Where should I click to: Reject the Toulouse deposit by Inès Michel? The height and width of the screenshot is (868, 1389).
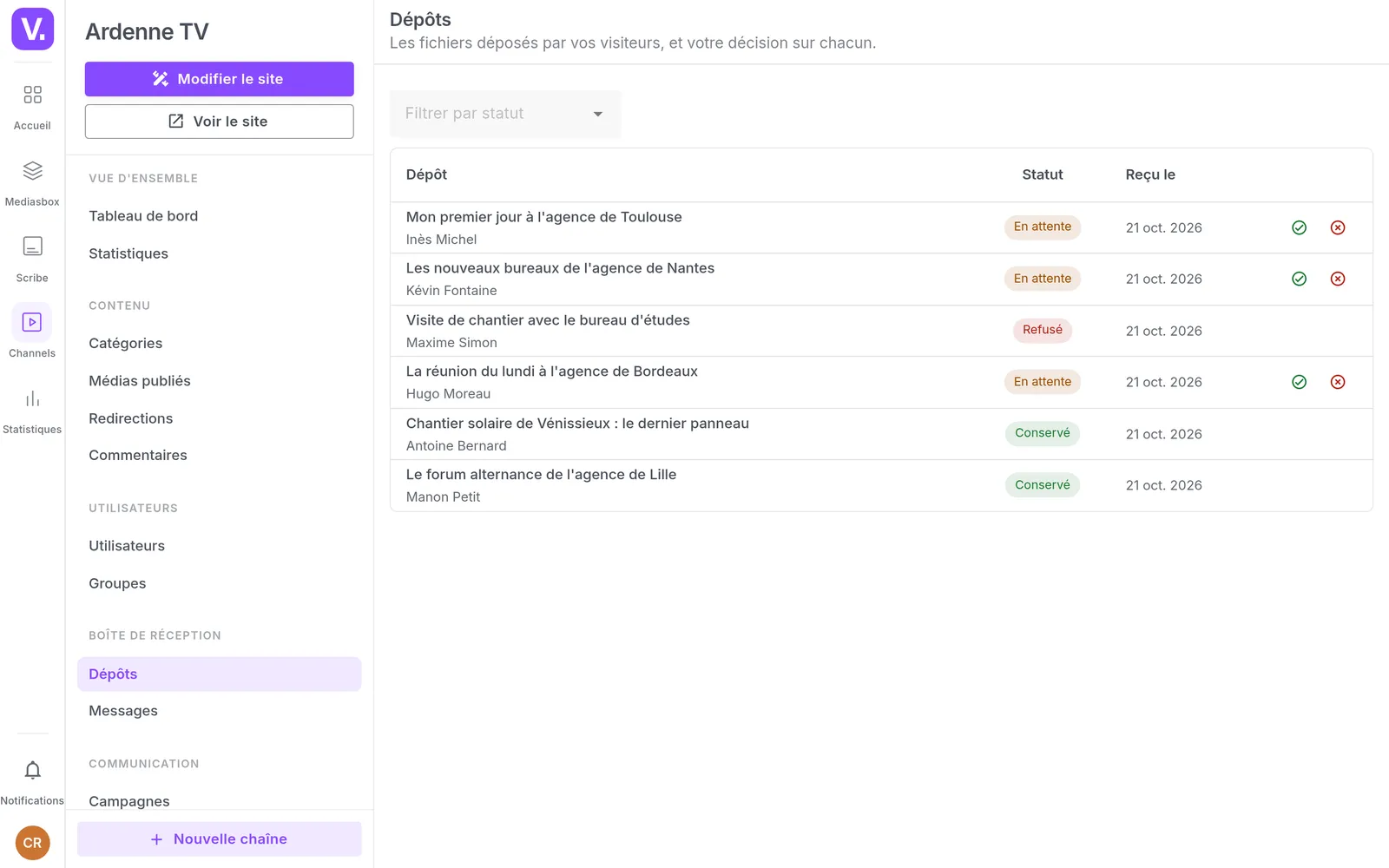pyautogui.click(x=1338, y=227)
